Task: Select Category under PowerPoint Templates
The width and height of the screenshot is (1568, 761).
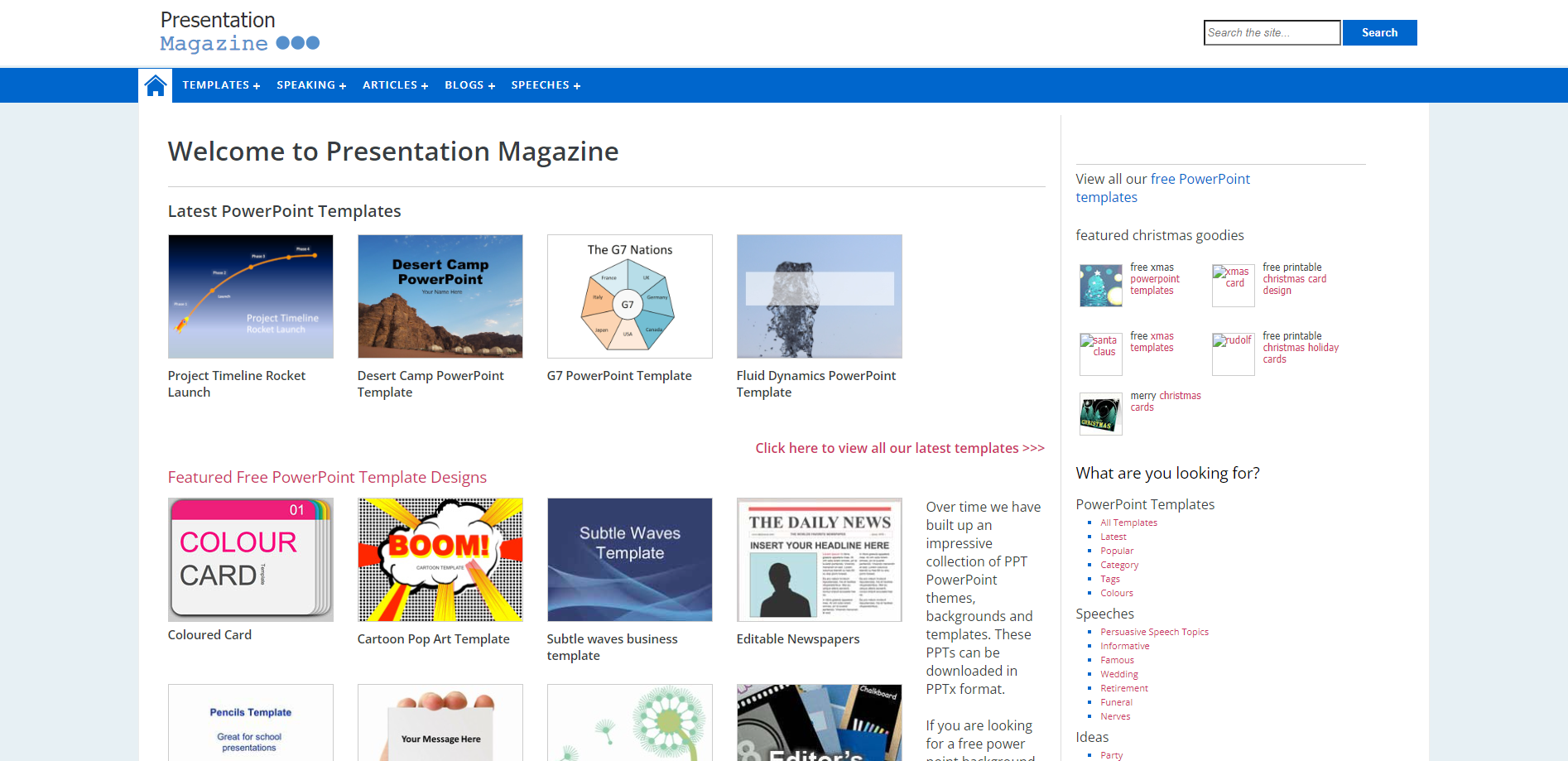Action: tap(1119, 565)
